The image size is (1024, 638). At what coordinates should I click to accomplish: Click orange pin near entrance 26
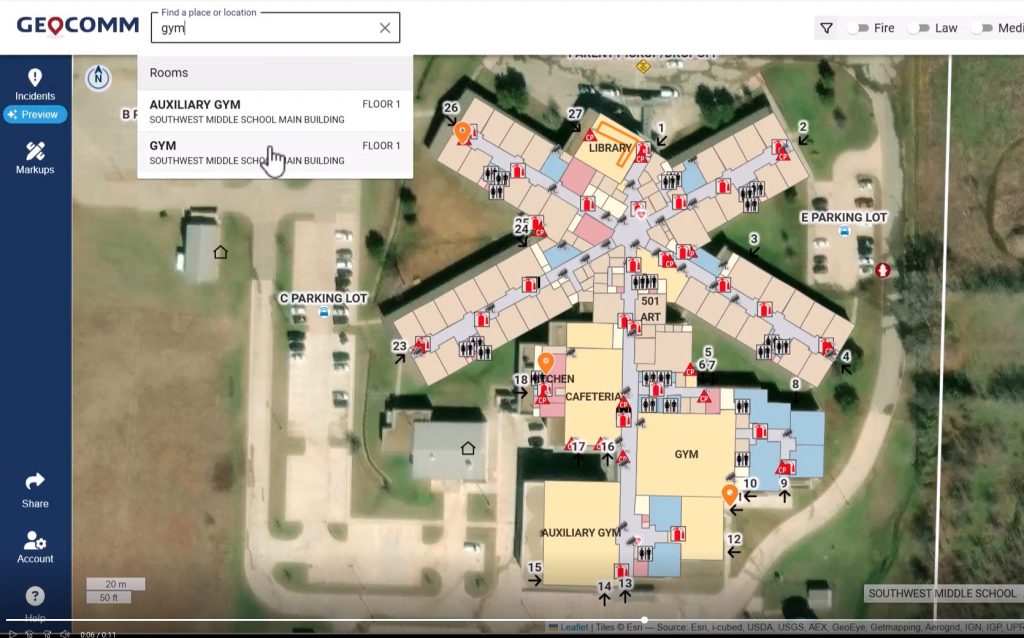click(462, 132)
